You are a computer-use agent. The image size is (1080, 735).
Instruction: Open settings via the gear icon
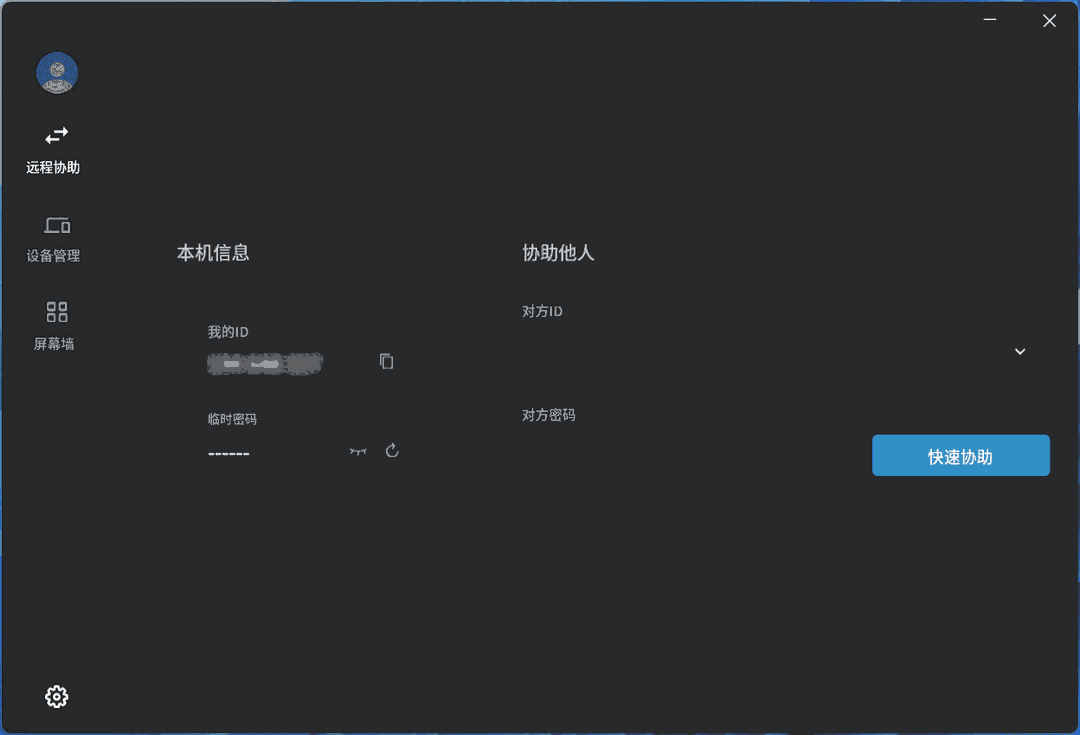tap(56, 696)
